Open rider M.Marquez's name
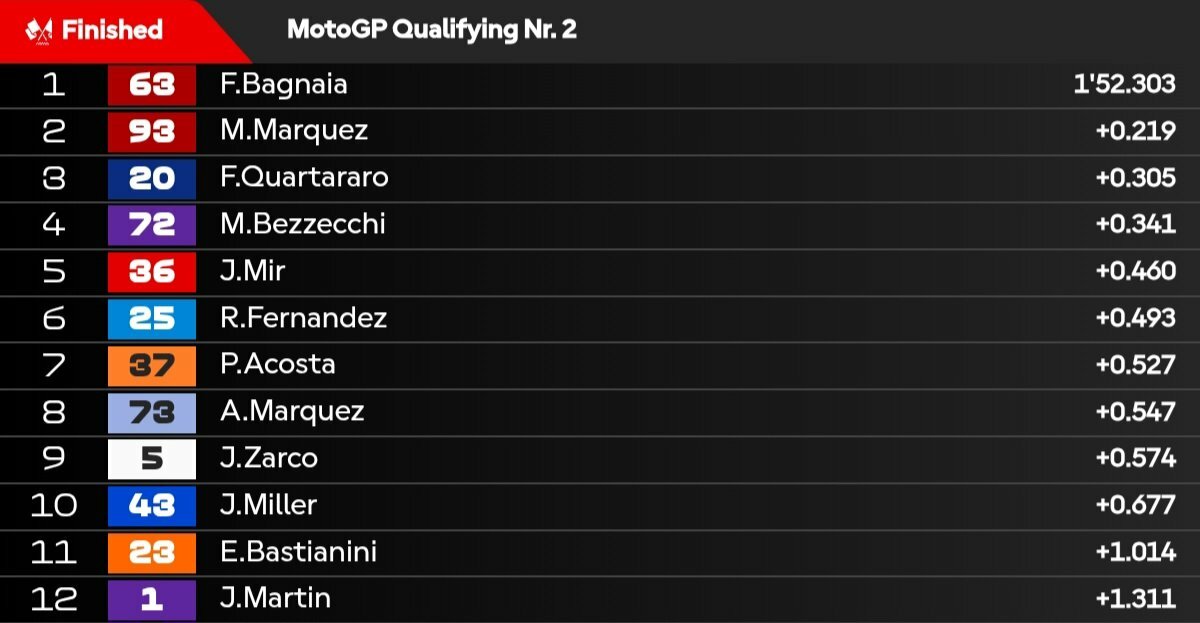 tap(294, 131)
